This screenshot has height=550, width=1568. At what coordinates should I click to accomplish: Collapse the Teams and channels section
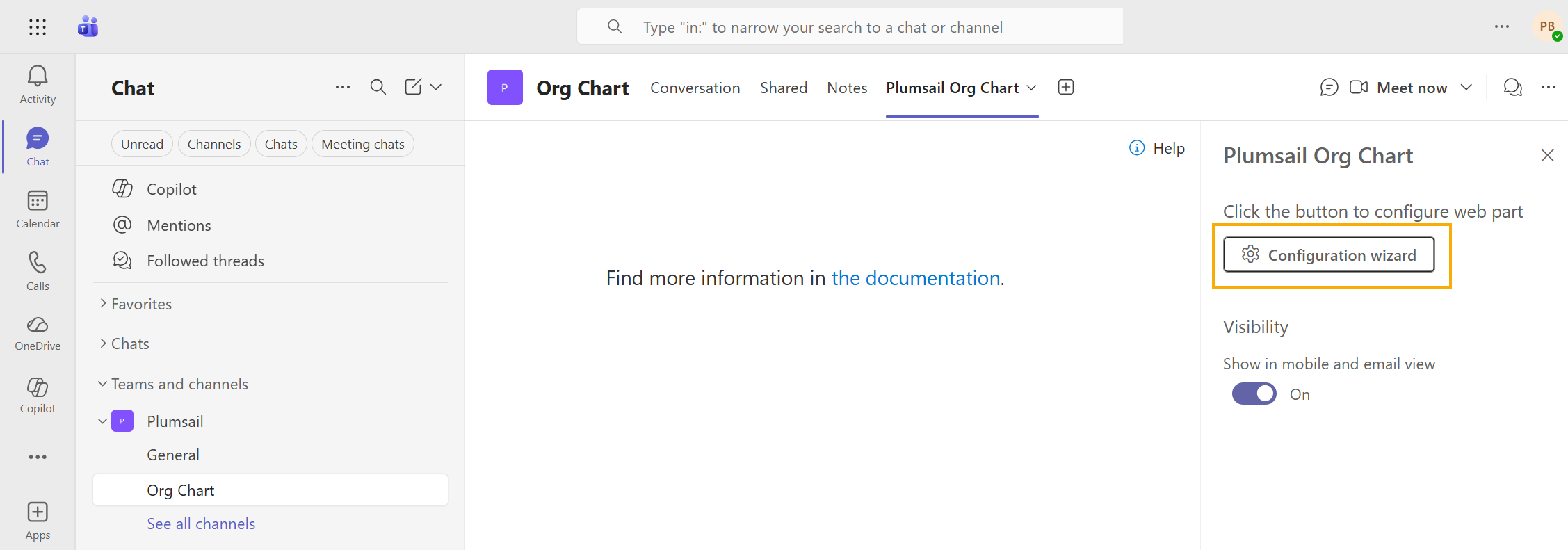point(102,384)
